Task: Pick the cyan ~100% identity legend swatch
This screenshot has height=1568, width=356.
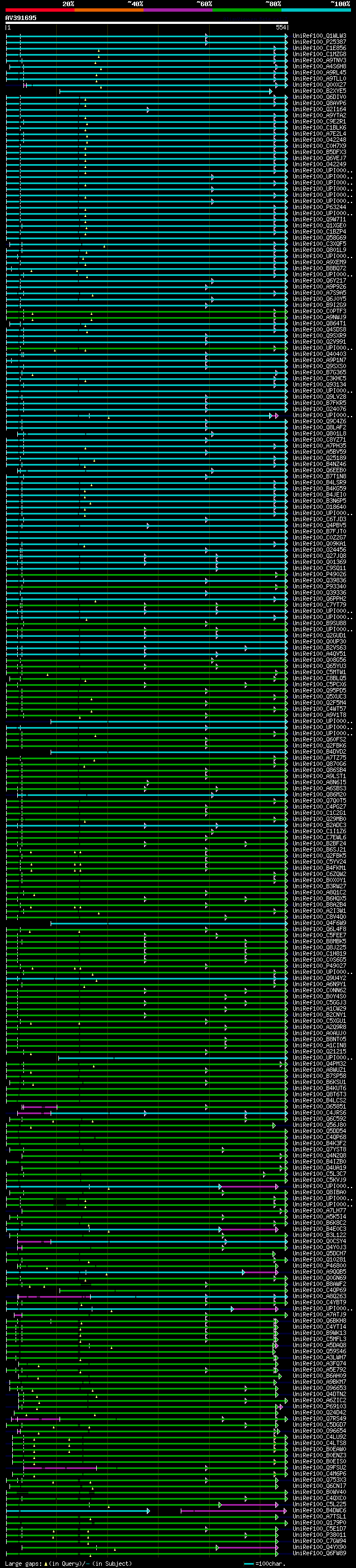Action: 316,10
